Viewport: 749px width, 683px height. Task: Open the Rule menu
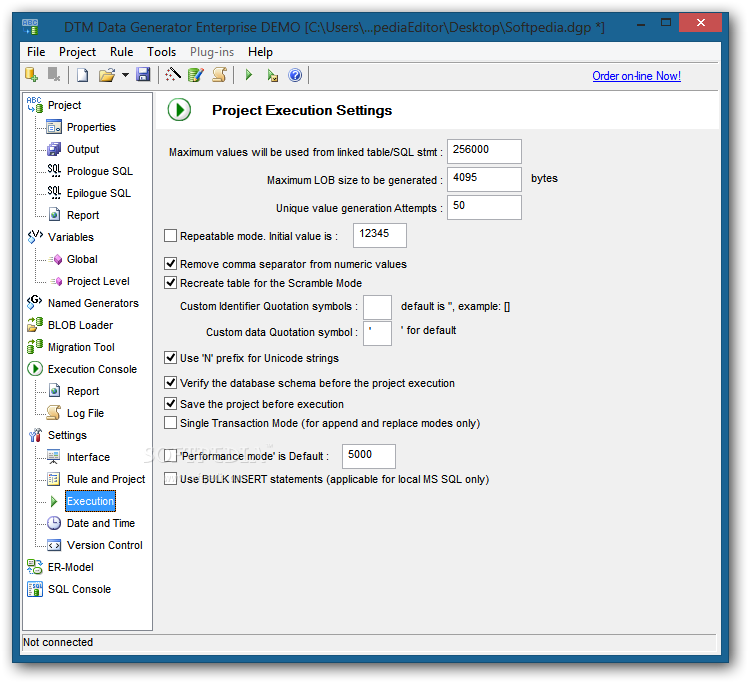[121, 52]
